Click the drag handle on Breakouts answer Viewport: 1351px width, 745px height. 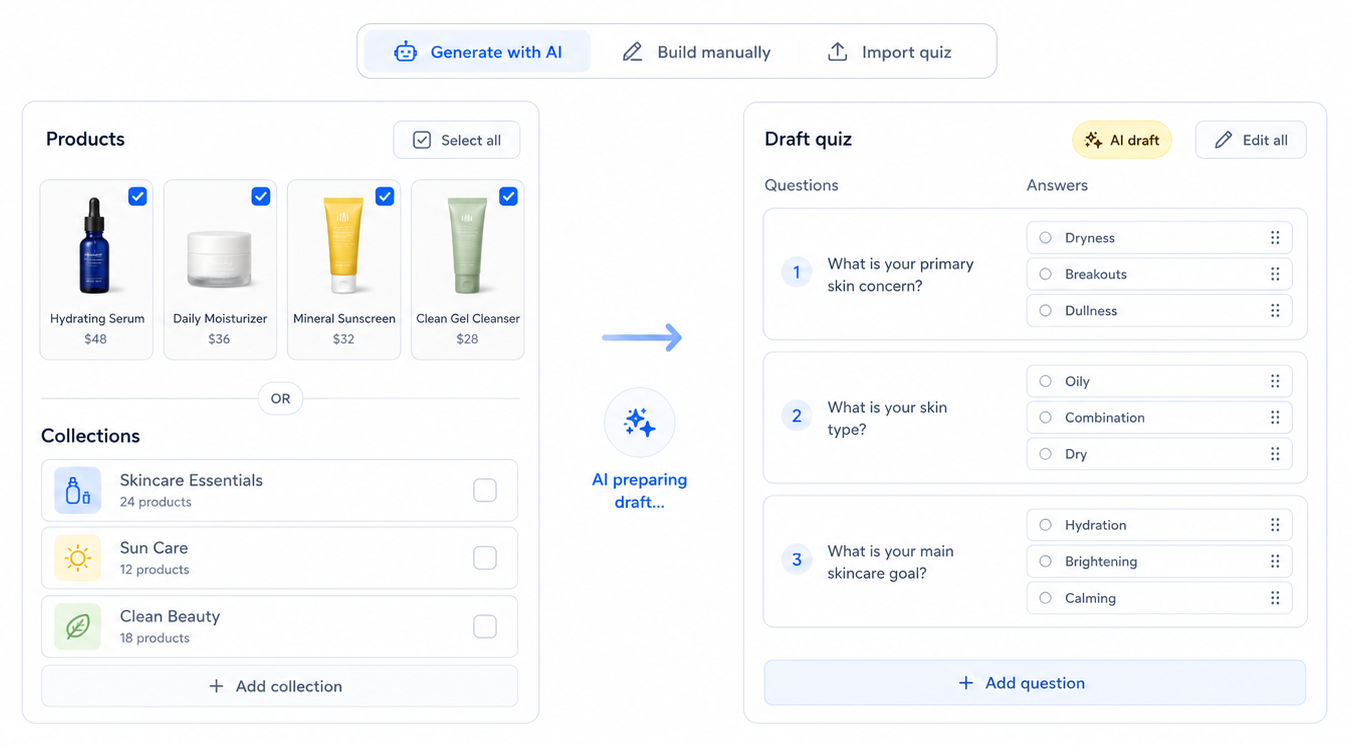tap(1275, 274)
